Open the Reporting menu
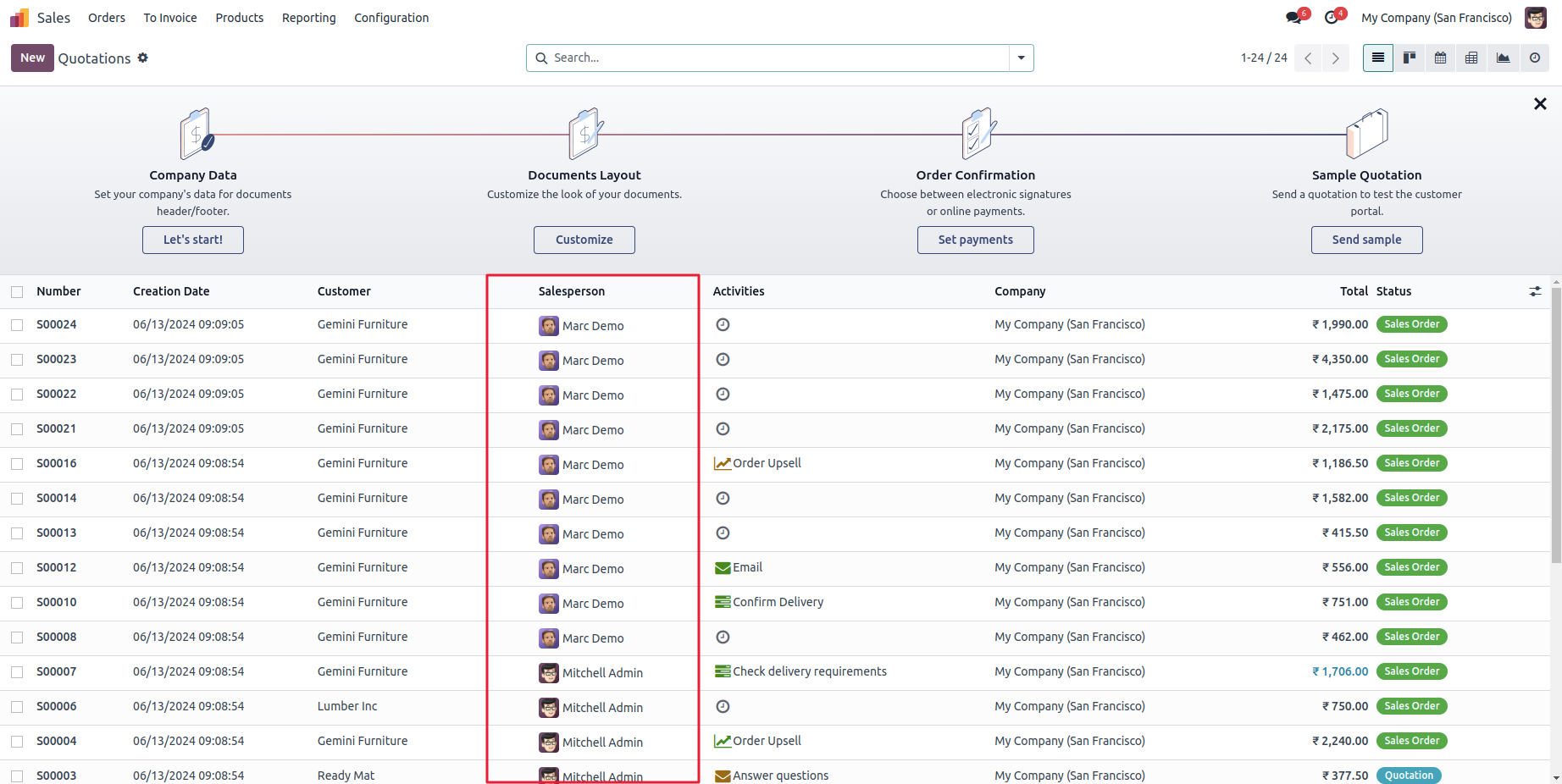This screenshot has height=784, width=1562. (x=308, y=18)
